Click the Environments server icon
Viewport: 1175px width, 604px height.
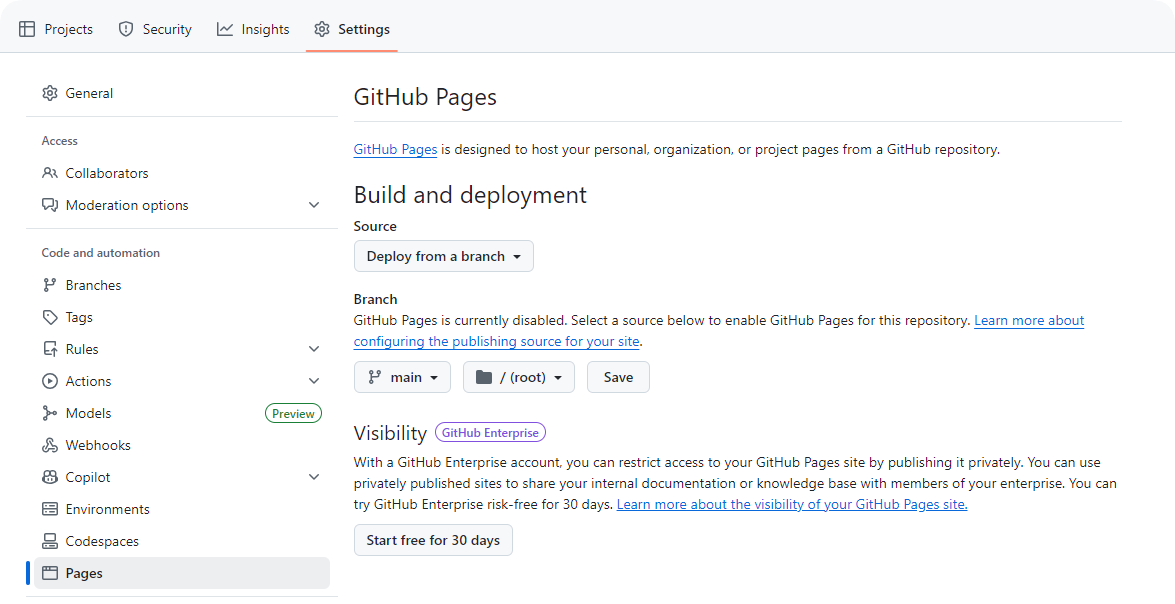[50, 509]
